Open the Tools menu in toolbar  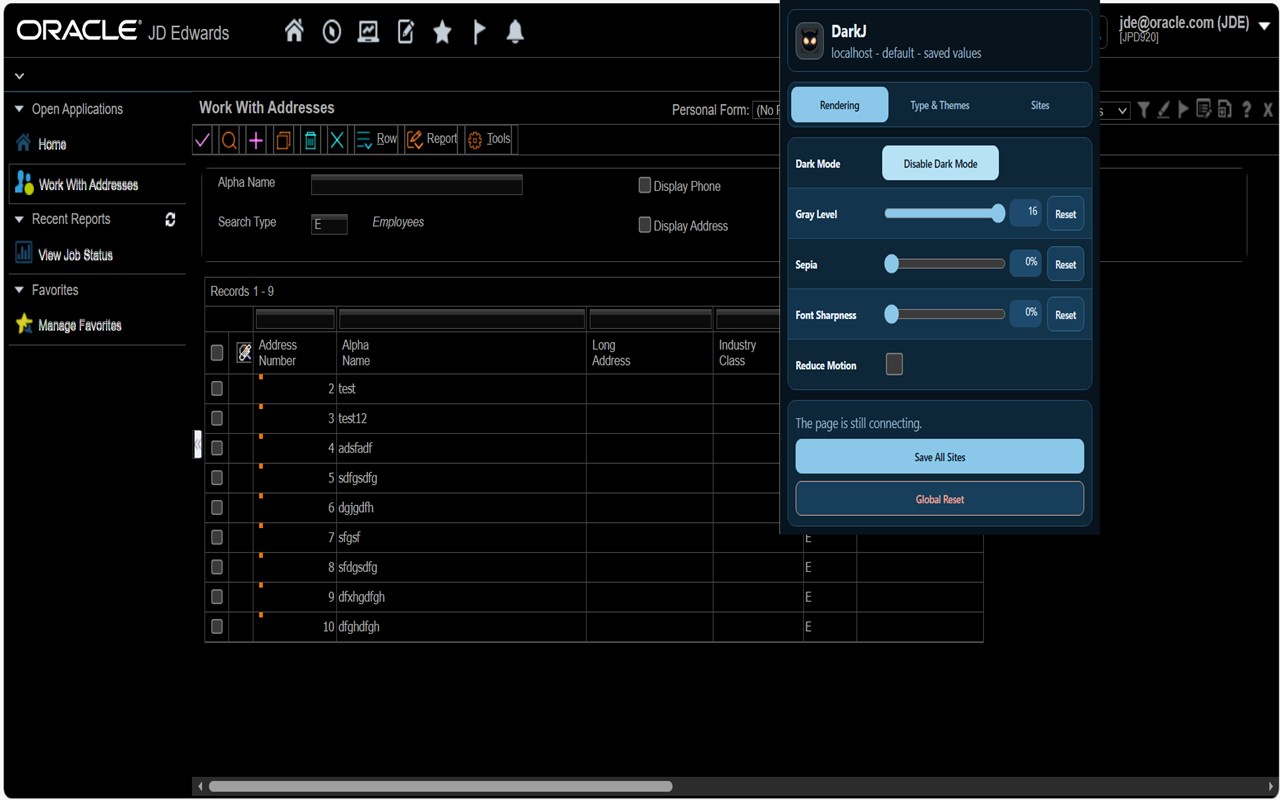[489, 140]
